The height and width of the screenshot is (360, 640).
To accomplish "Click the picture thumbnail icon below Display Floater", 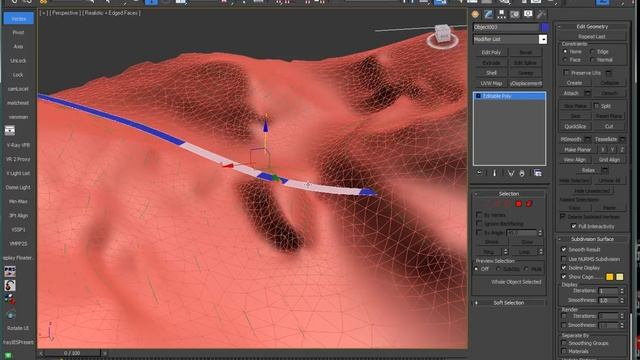I will 10,271.
